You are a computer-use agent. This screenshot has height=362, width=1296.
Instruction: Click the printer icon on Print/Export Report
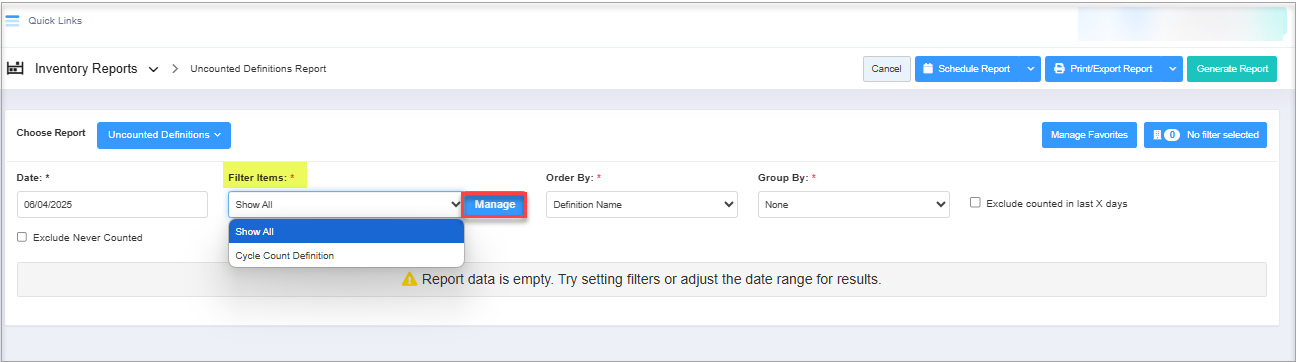(x=1059, y=69)
